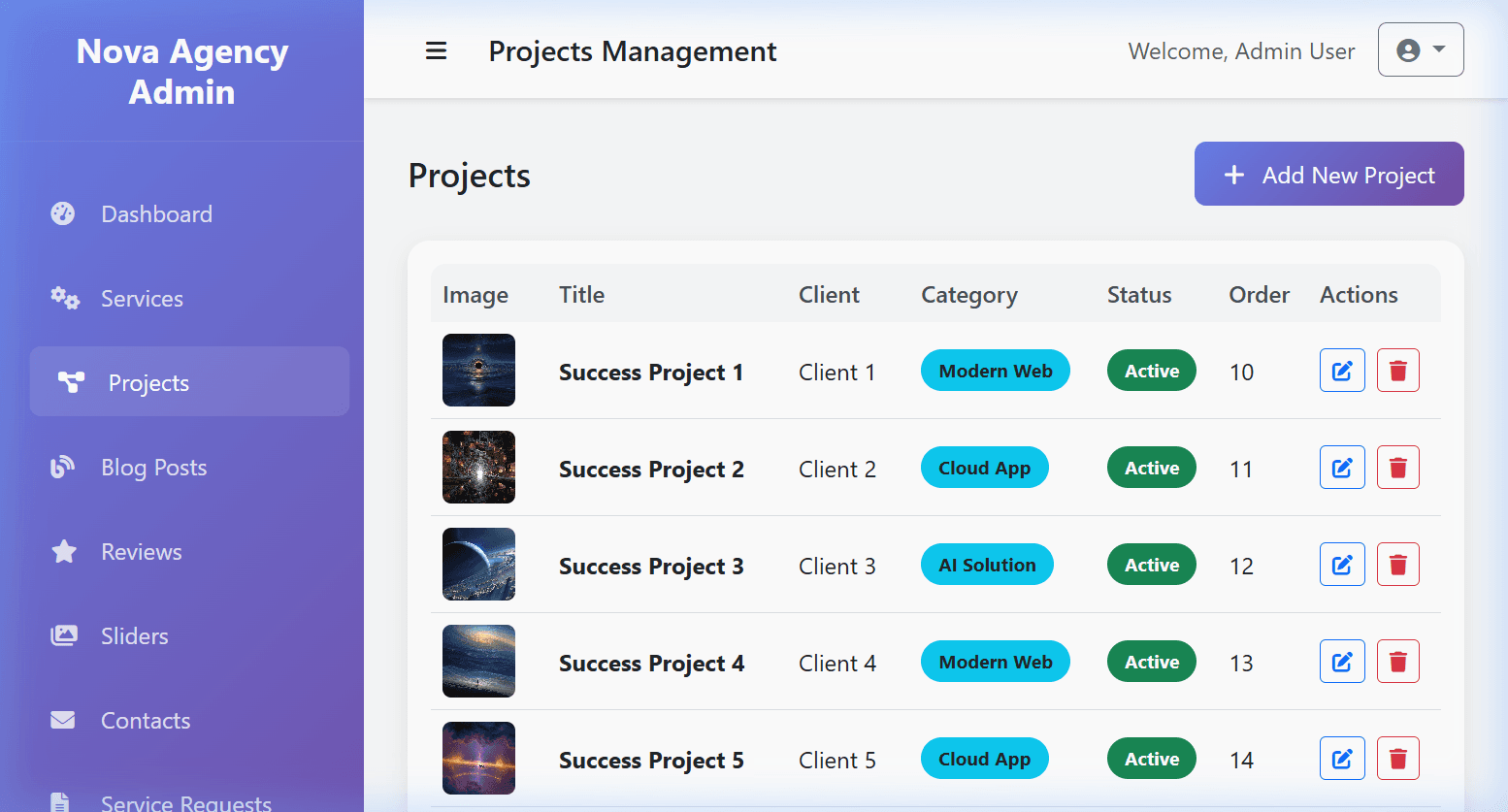Image resolution: width=1508 pixels, height=812 pixels.
Task: Toggle the sidebar hamburger menu icon
Action: tap(437, 50)
